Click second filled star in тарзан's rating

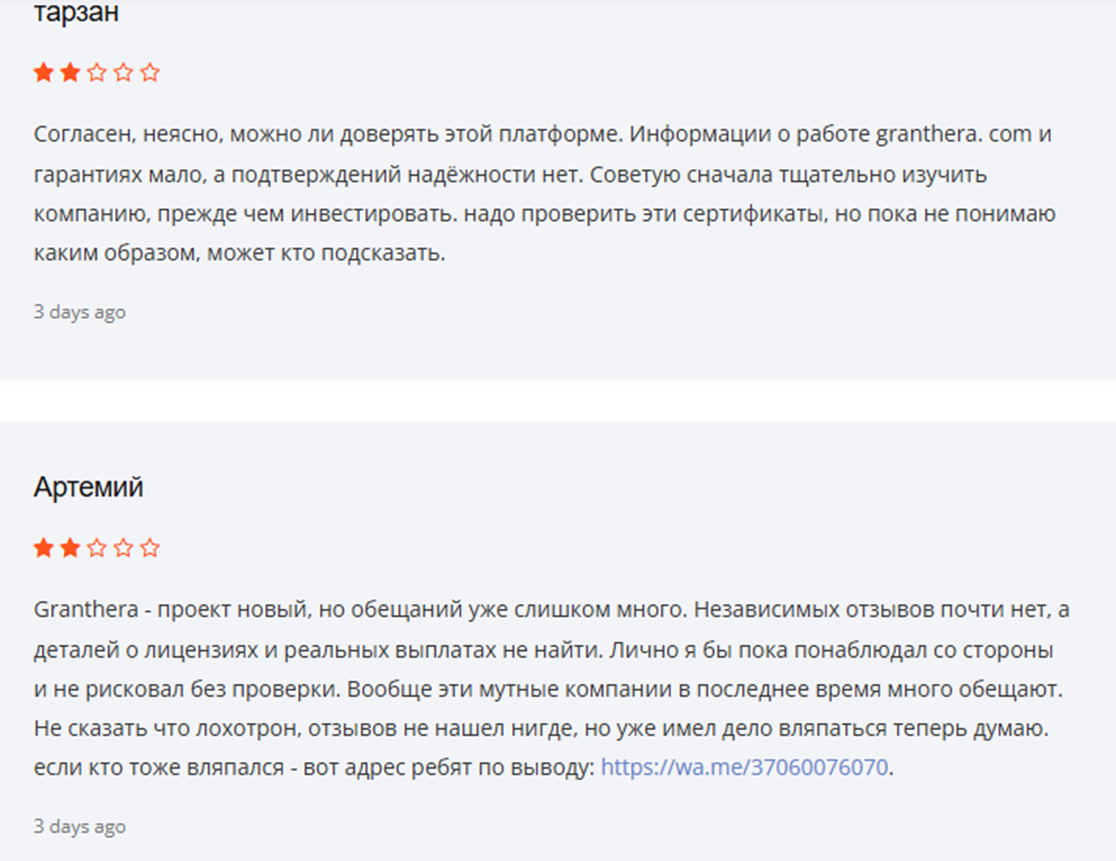click(x=70, y=72)
